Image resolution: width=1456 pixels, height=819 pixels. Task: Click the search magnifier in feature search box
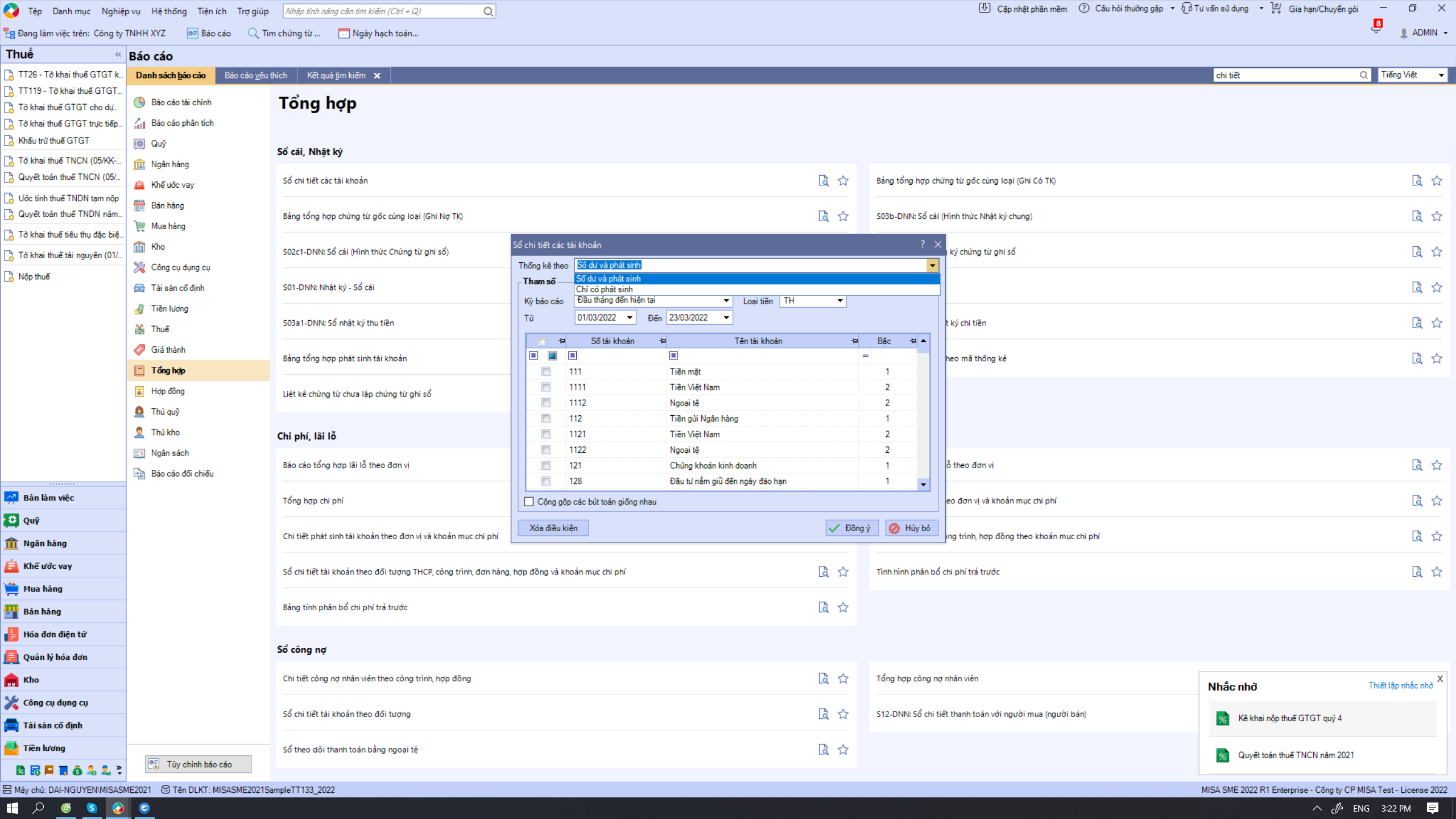[488, 11]
